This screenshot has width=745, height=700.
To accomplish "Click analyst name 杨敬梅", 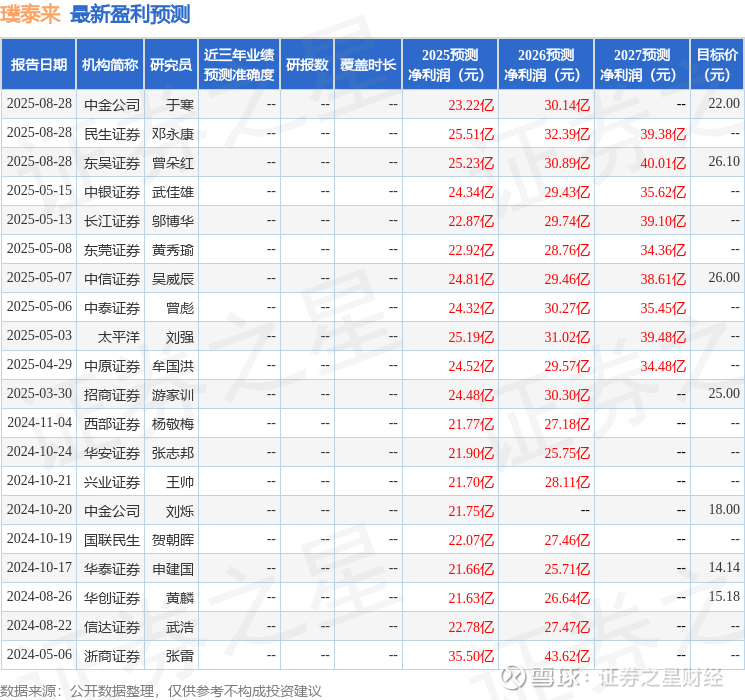I will [x=172, y=424].
